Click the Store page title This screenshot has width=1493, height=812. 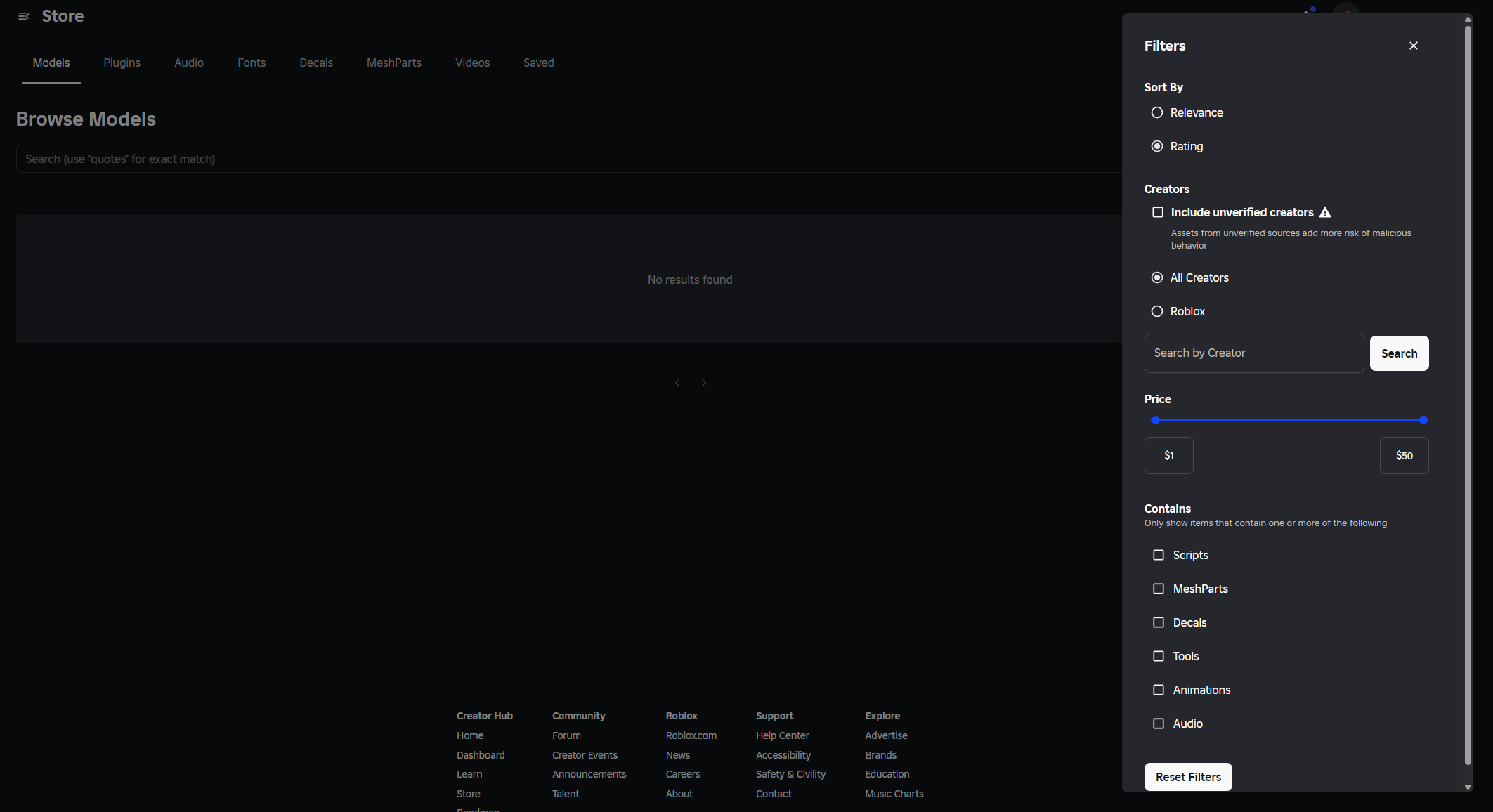pyautogui.click(x=63, y=16)
